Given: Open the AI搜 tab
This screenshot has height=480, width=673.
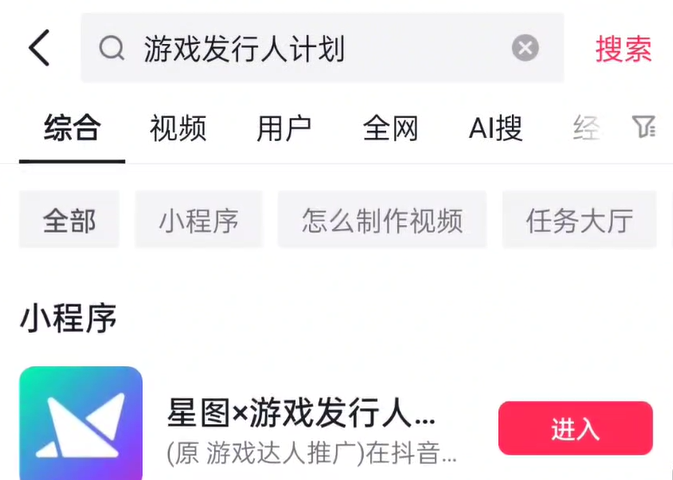Looking at the screenshot, I should pyautogui.click(x=496, y=128).
